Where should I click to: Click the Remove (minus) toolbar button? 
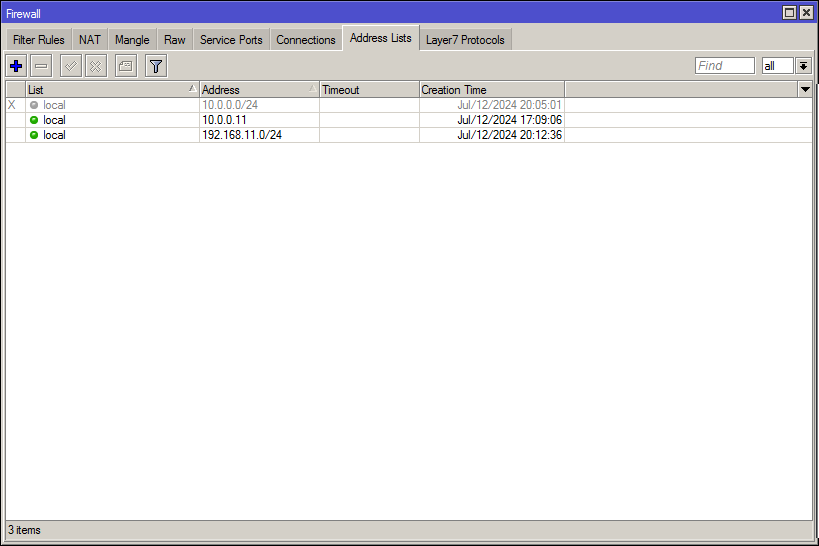41,66
